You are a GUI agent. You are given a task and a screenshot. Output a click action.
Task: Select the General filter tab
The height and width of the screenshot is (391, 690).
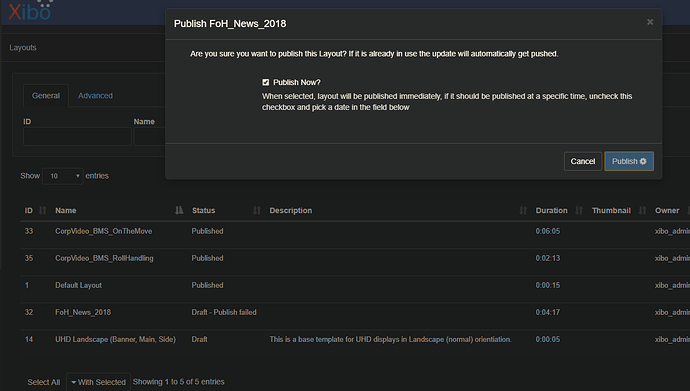(46, 95)
